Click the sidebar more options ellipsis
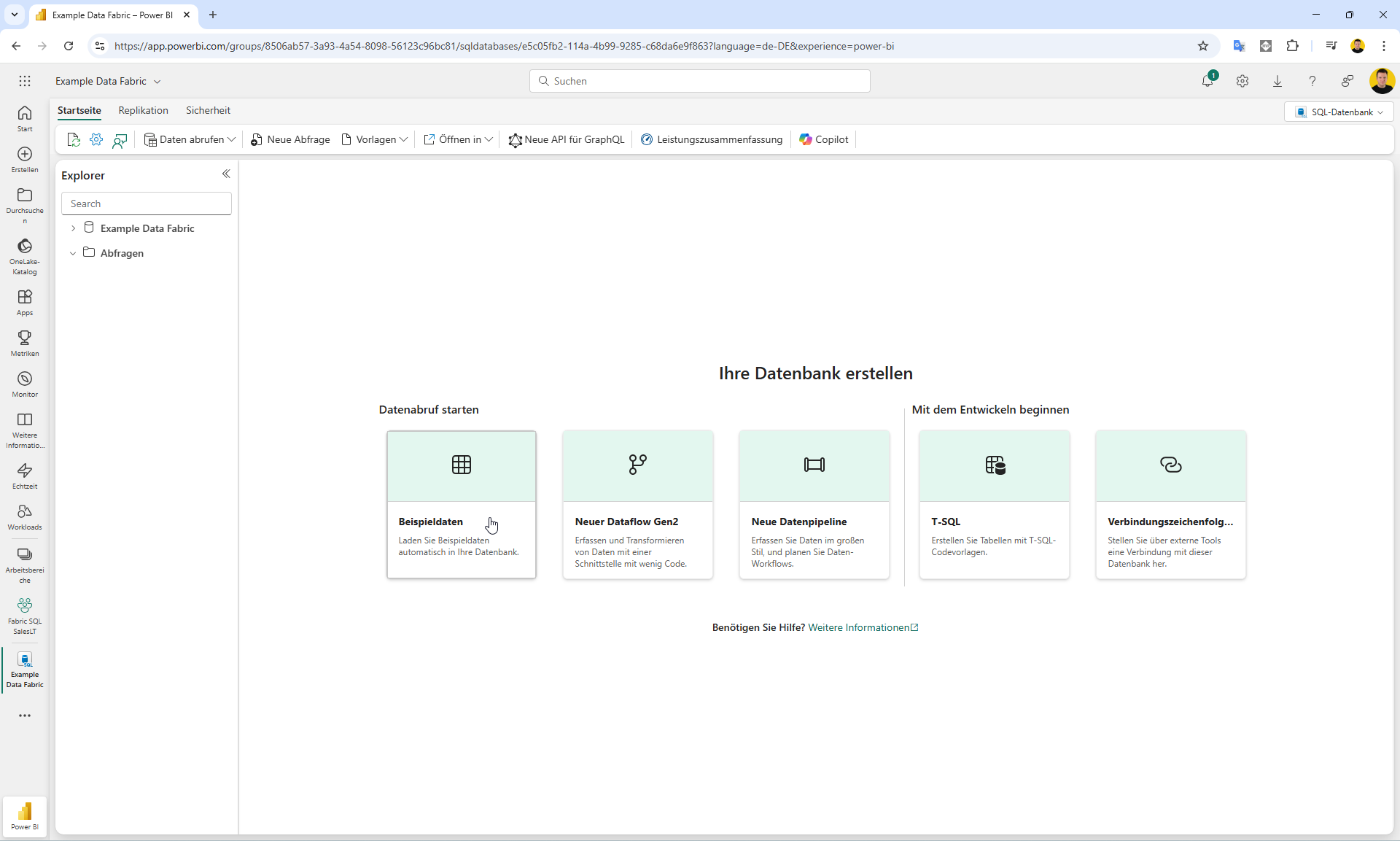This screenshot has height=841, width=1400. pyautogui.click(x=25, y=716)
